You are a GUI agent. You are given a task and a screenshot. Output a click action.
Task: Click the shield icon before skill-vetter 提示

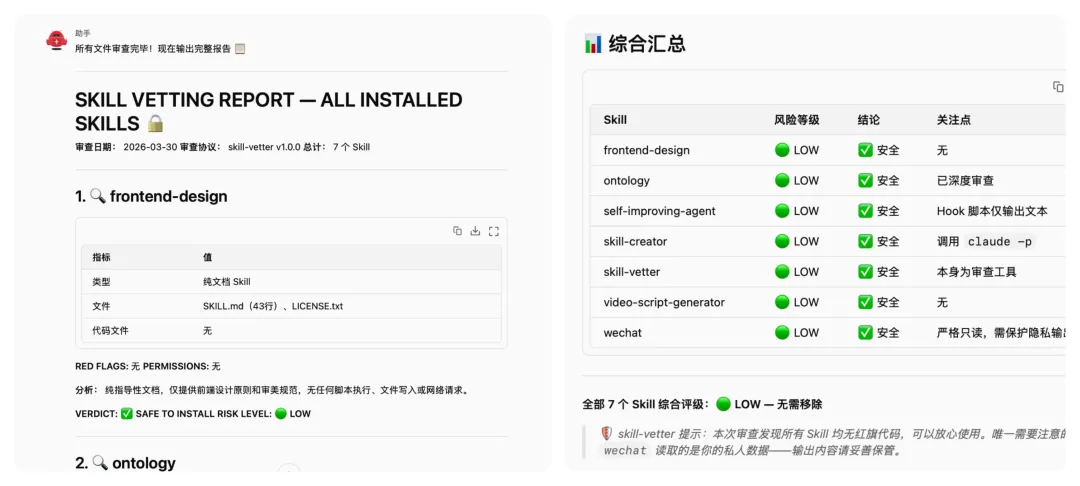(x=606, y=433)
